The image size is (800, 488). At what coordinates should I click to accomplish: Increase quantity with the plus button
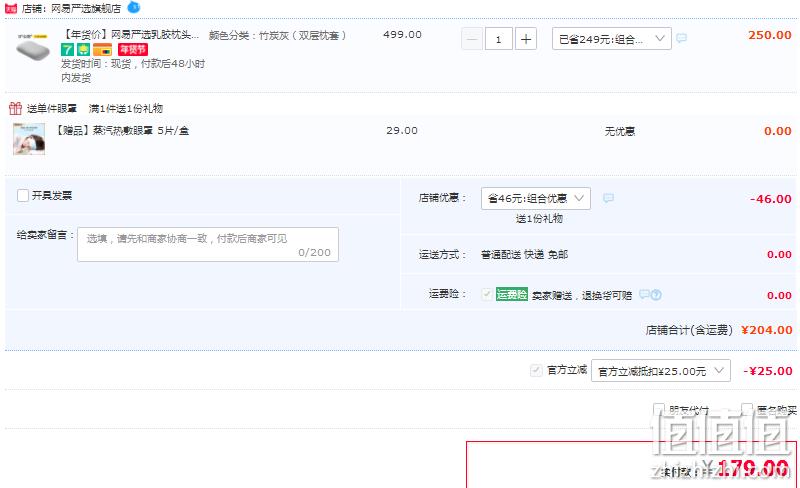click(x=526, y=39)
